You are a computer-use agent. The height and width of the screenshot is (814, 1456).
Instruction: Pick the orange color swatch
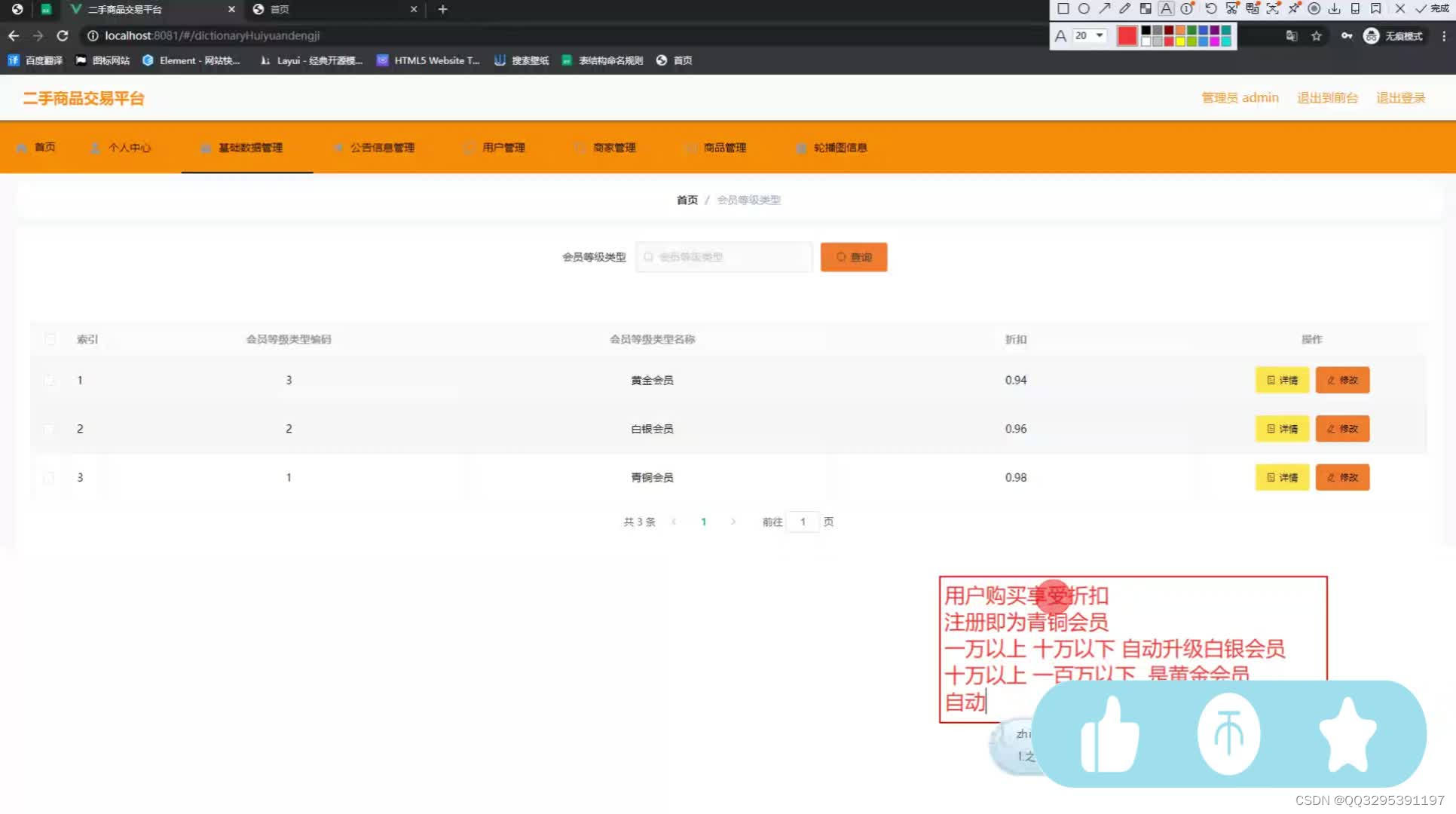click(1180, 30)
